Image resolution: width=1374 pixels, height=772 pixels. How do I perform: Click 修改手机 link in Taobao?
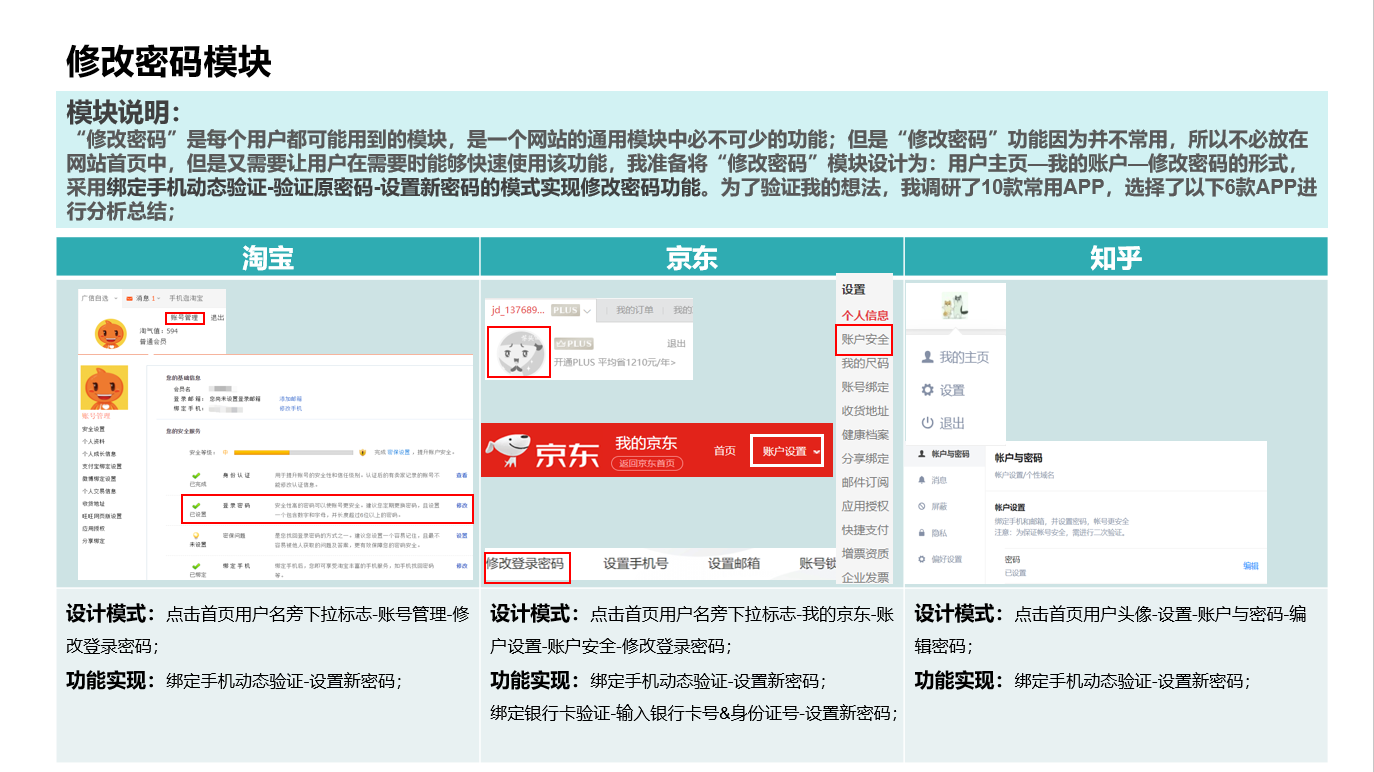290,408
